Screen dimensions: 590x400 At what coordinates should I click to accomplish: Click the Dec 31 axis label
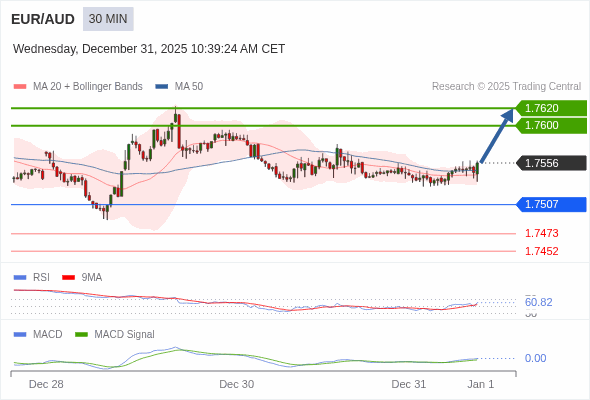point(409,384)
